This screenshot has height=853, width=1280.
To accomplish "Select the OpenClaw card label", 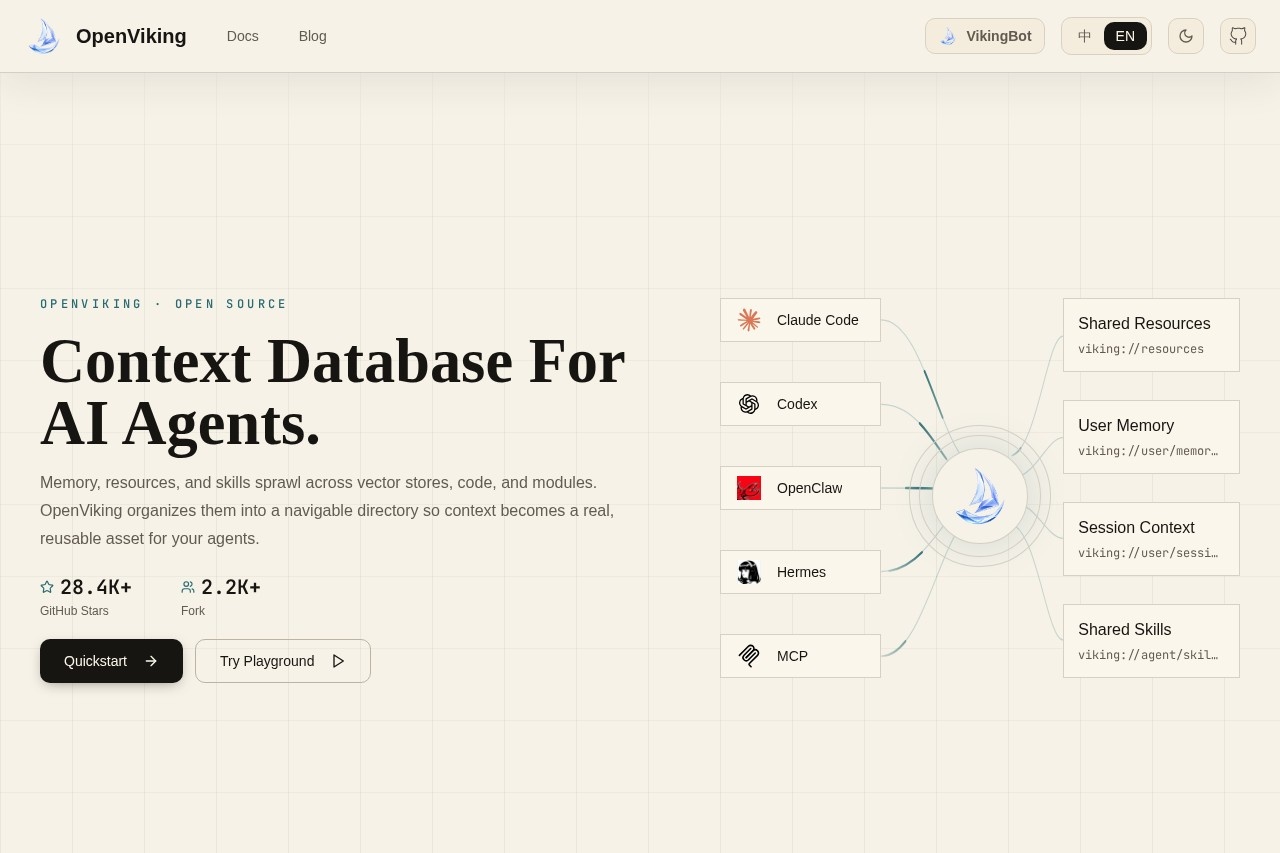I will [x=809, y=488].
